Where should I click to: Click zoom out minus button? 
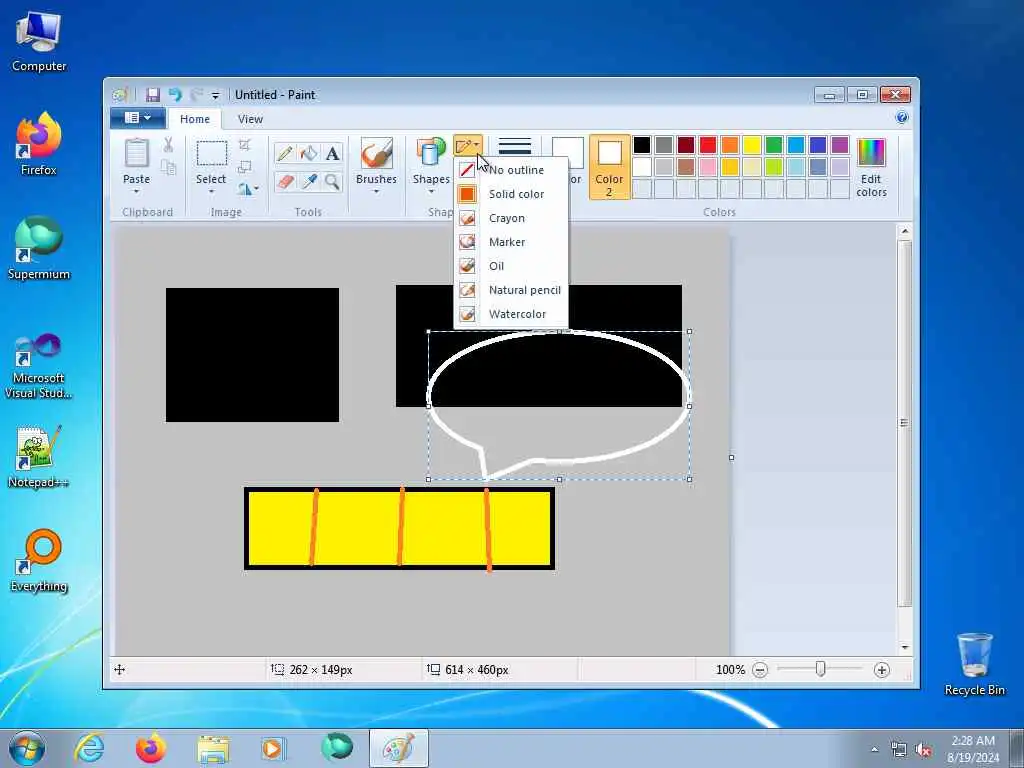click(x=760, y=670)
